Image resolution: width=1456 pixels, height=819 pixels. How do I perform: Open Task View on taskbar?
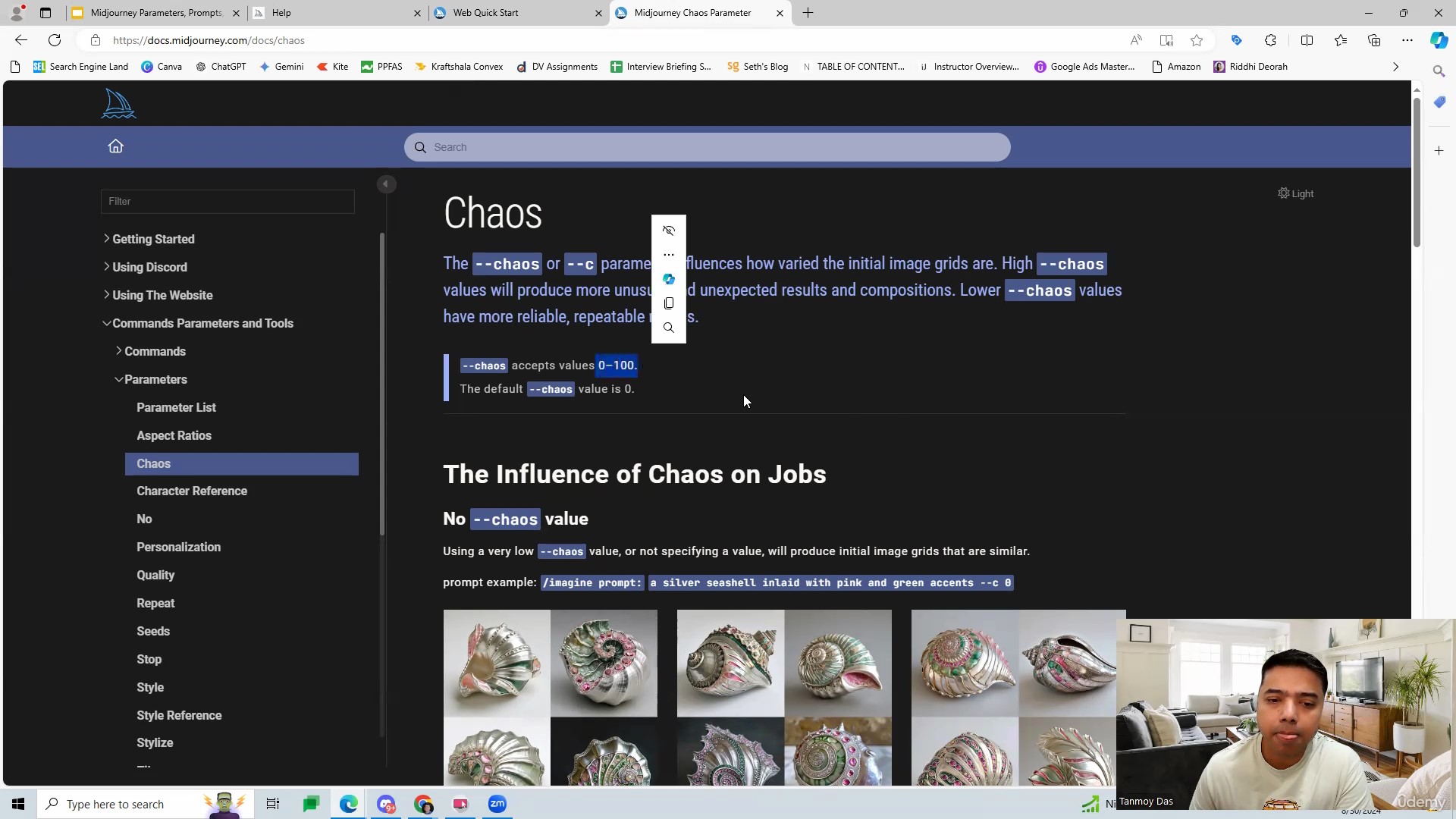click(272, 804)
